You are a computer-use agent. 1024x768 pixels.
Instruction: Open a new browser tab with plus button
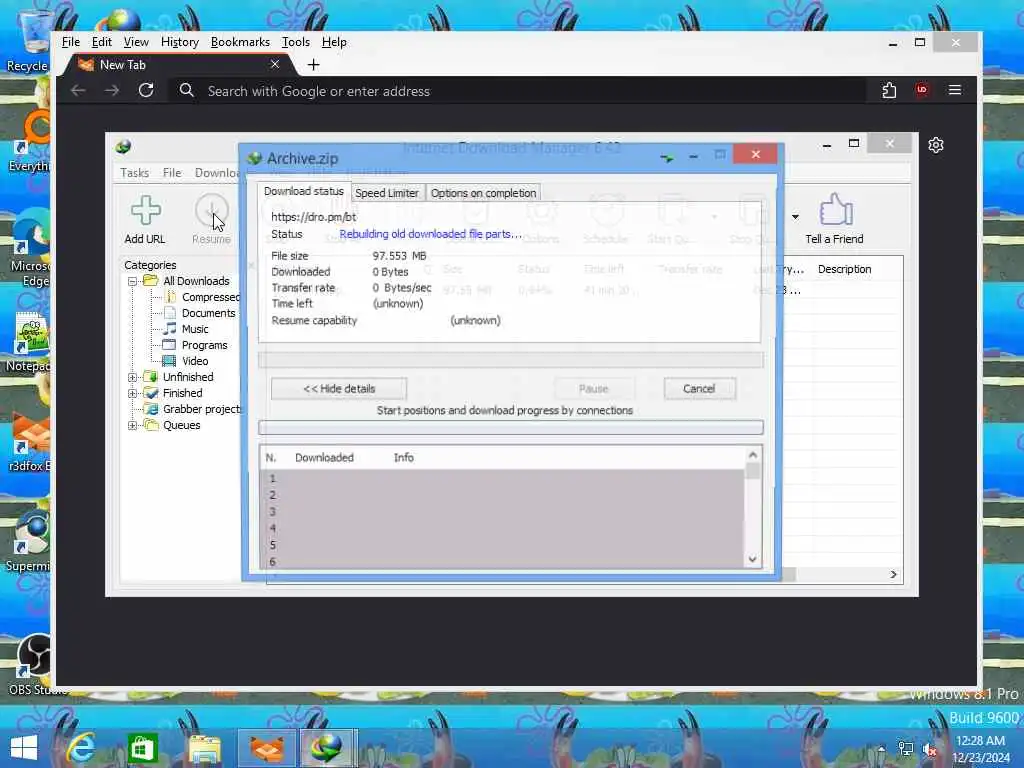(x=313, y=65)
